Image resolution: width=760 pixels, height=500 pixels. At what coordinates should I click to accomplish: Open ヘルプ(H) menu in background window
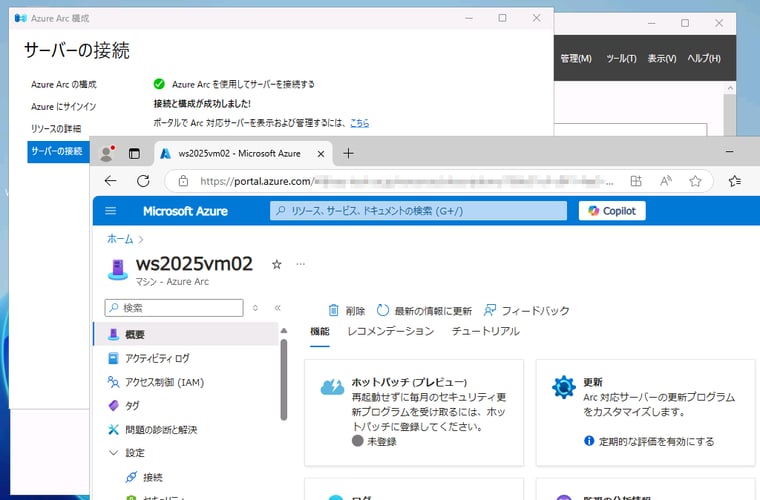704,59
